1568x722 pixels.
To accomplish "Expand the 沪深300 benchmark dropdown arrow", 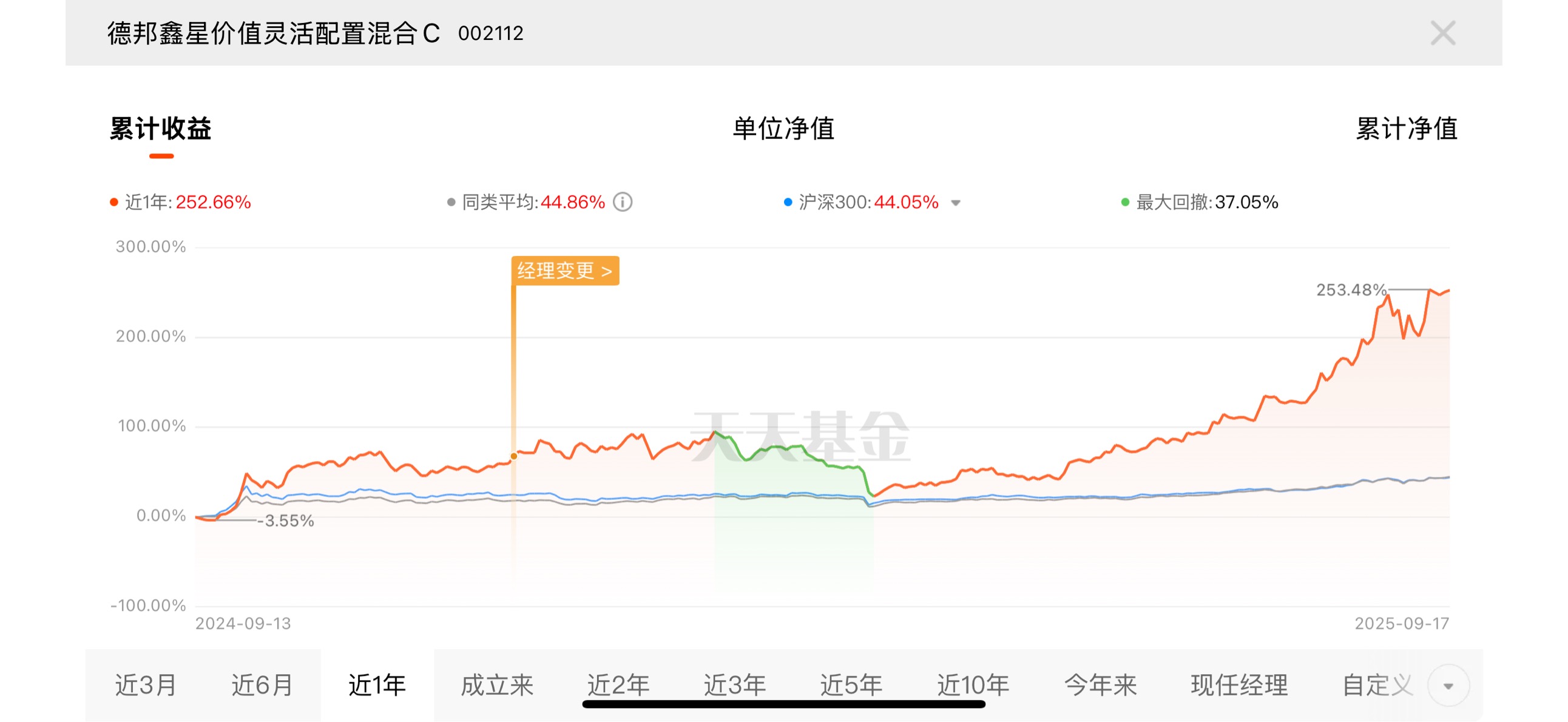I will coord(956,203).
